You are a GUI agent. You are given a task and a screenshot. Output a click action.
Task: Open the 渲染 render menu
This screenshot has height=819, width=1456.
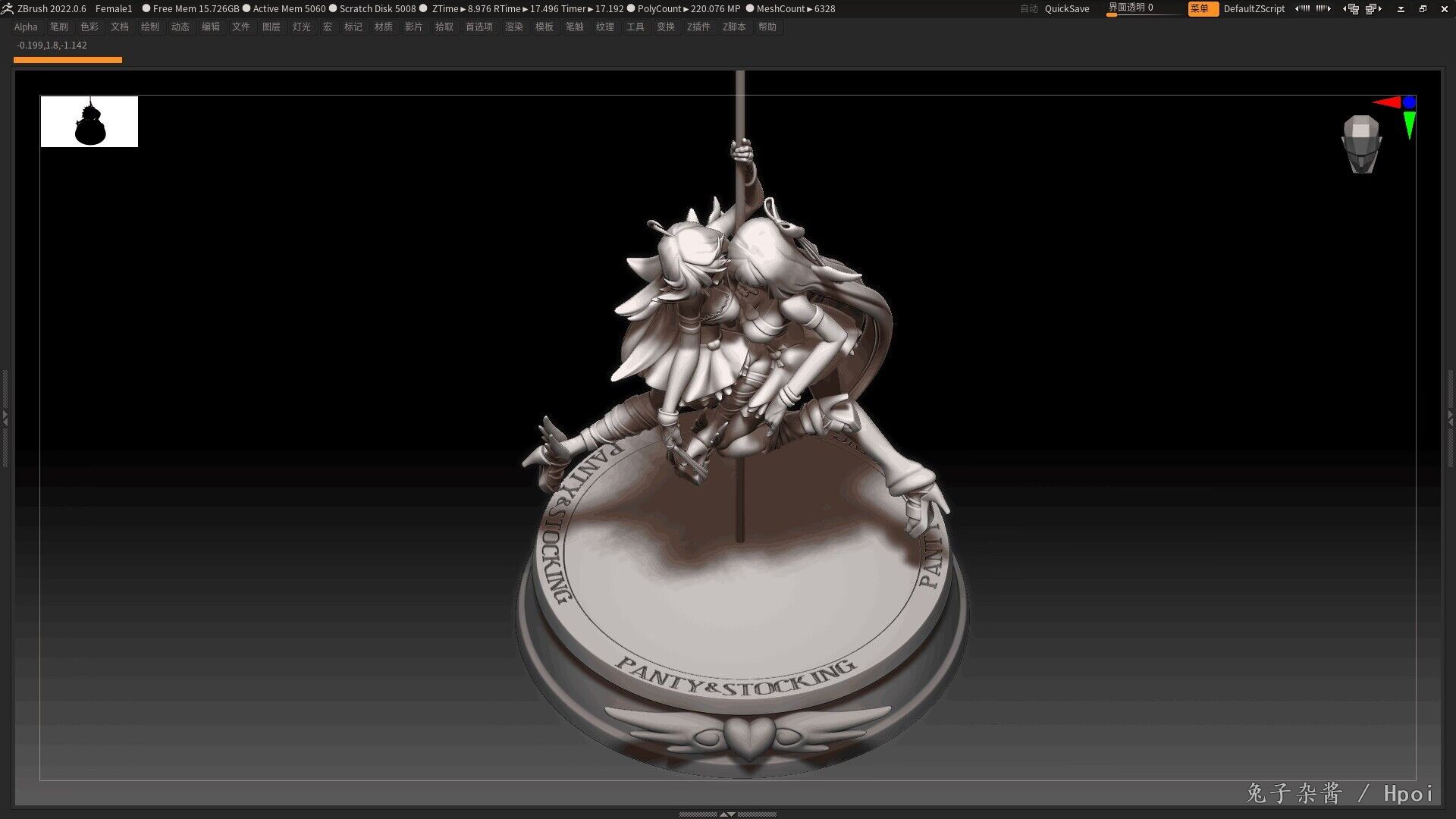514,27
